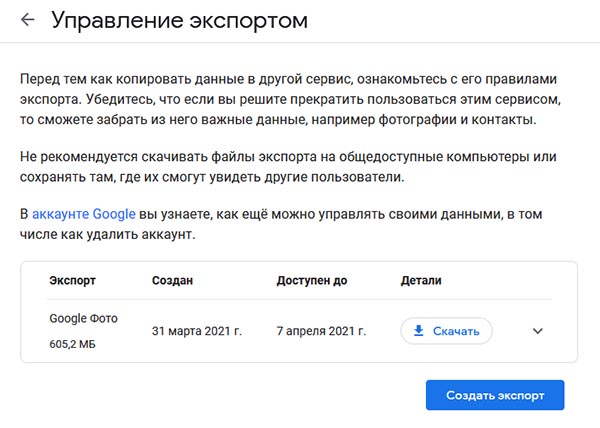The width and height of the screenshot is (600, 428).
Task: Select the Google Фото export name
Action: pos(83,318)
